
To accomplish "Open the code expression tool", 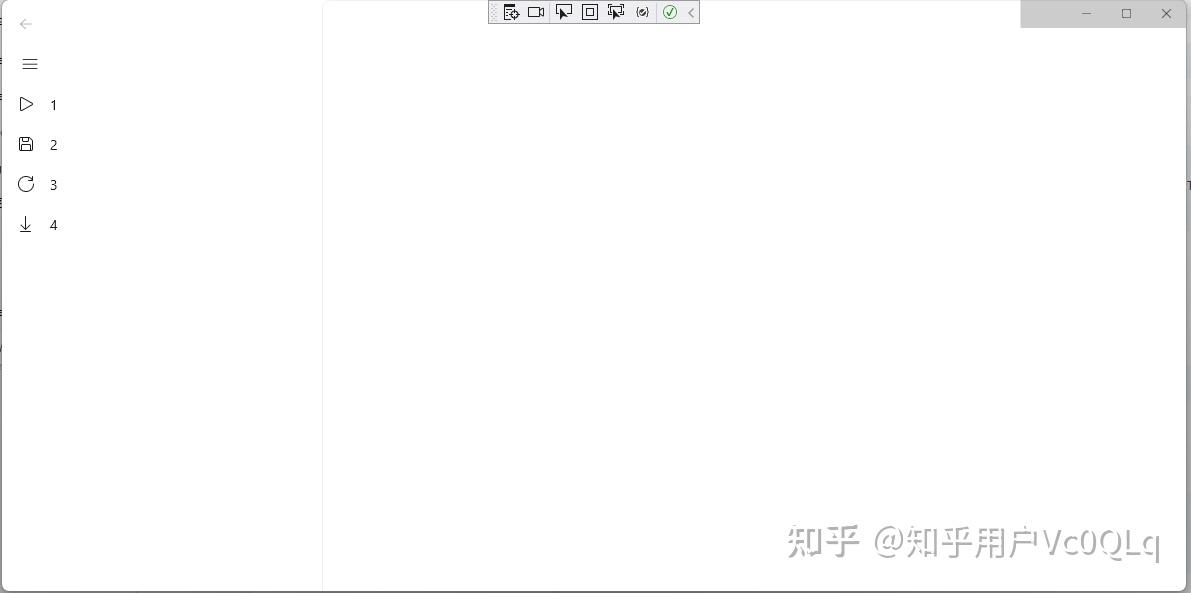I will [642, 12].
